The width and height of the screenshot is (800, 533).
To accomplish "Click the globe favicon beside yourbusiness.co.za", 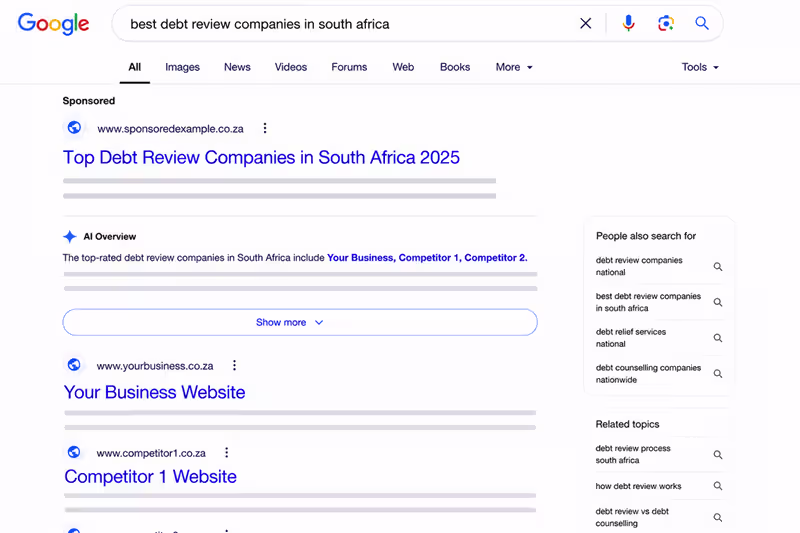I will pos(74,365).
